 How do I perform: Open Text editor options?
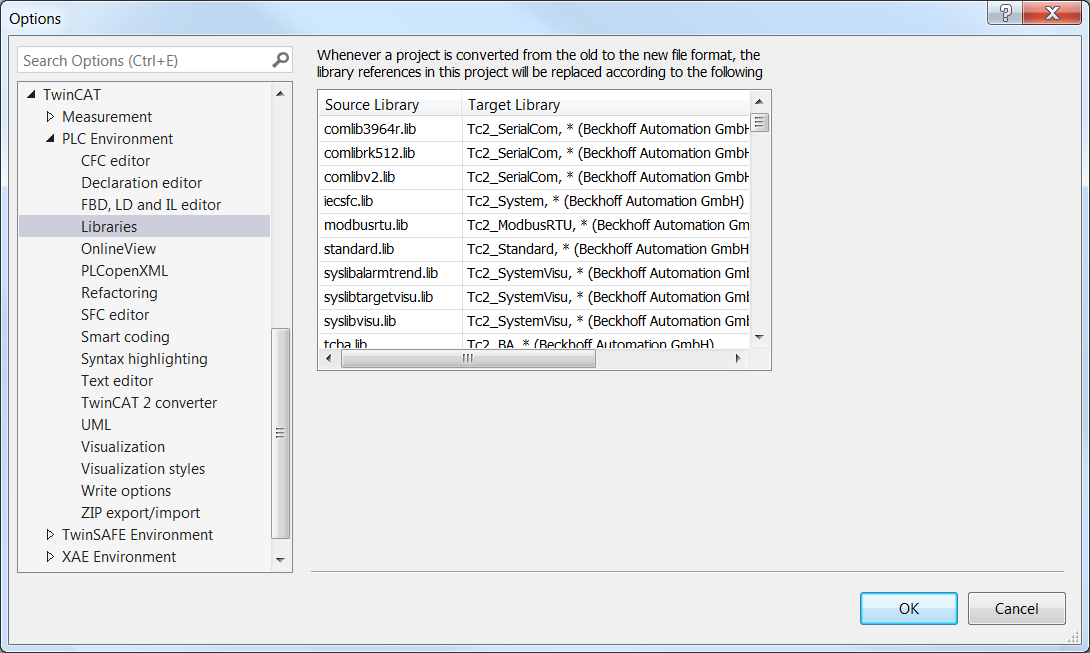pos(117,381)
